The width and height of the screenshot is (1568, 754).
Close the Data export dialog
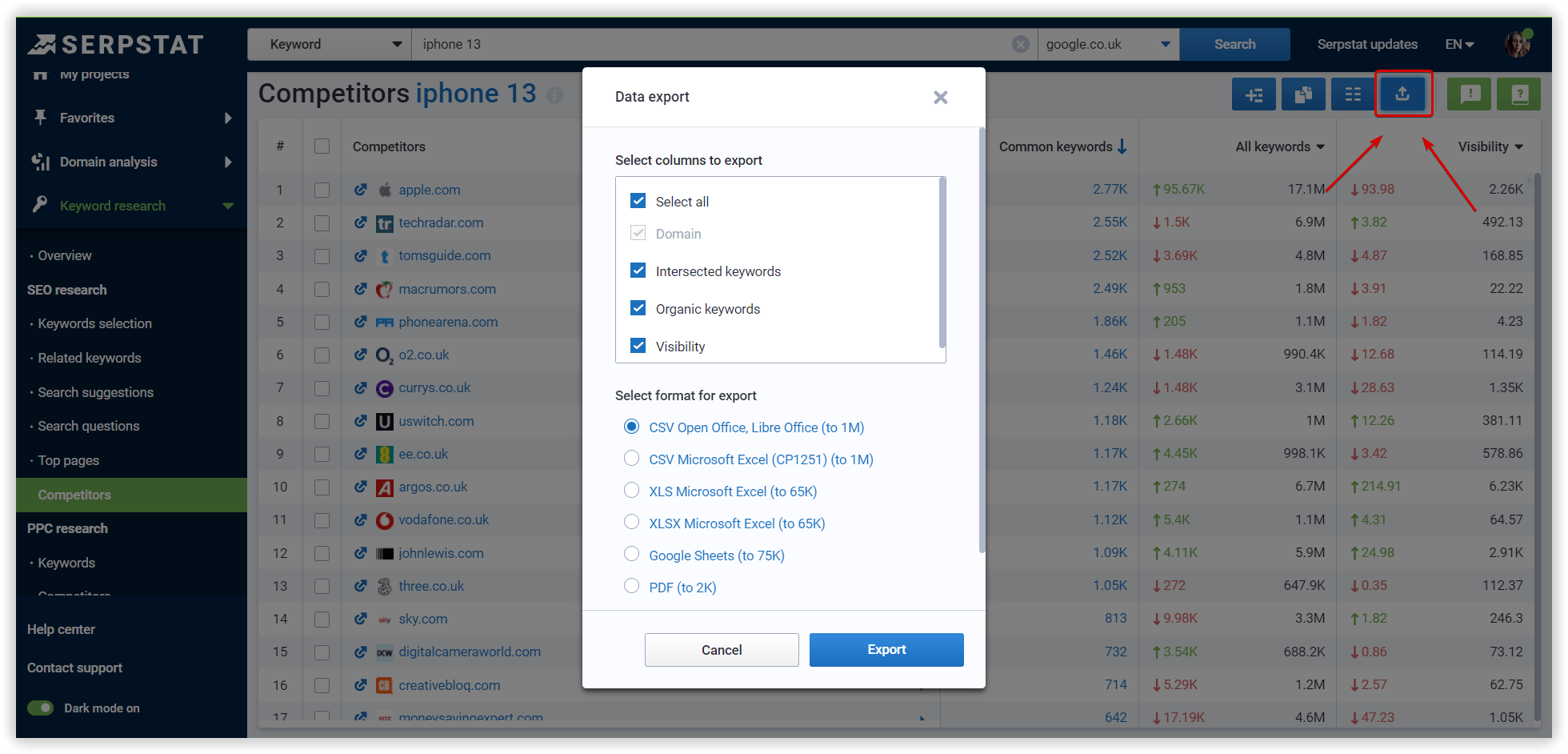[x=941, y=97]
